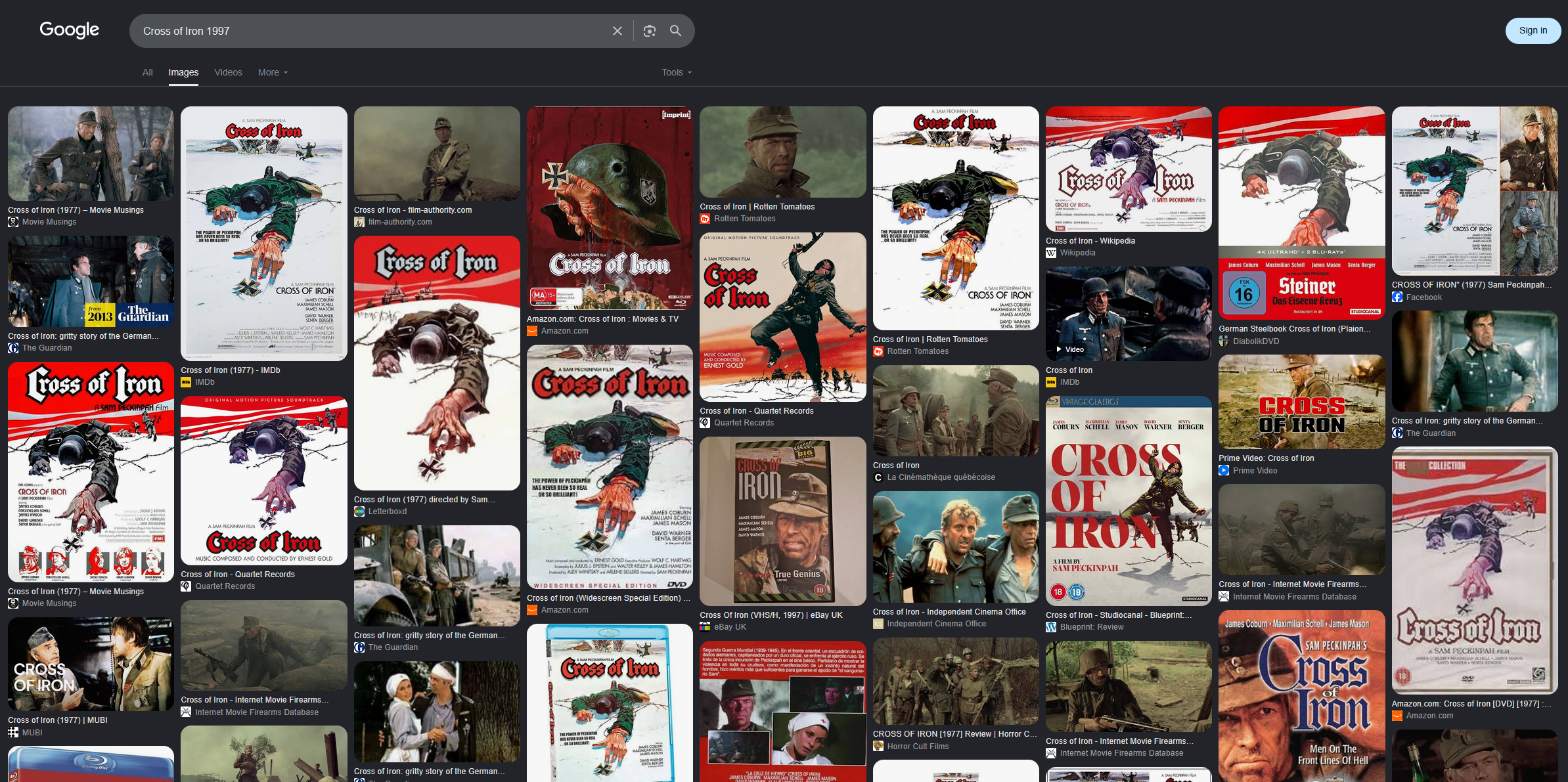Click the Prime Video favicon
The height and width of the screenshot is (782, 1568).
point(1224,471)
